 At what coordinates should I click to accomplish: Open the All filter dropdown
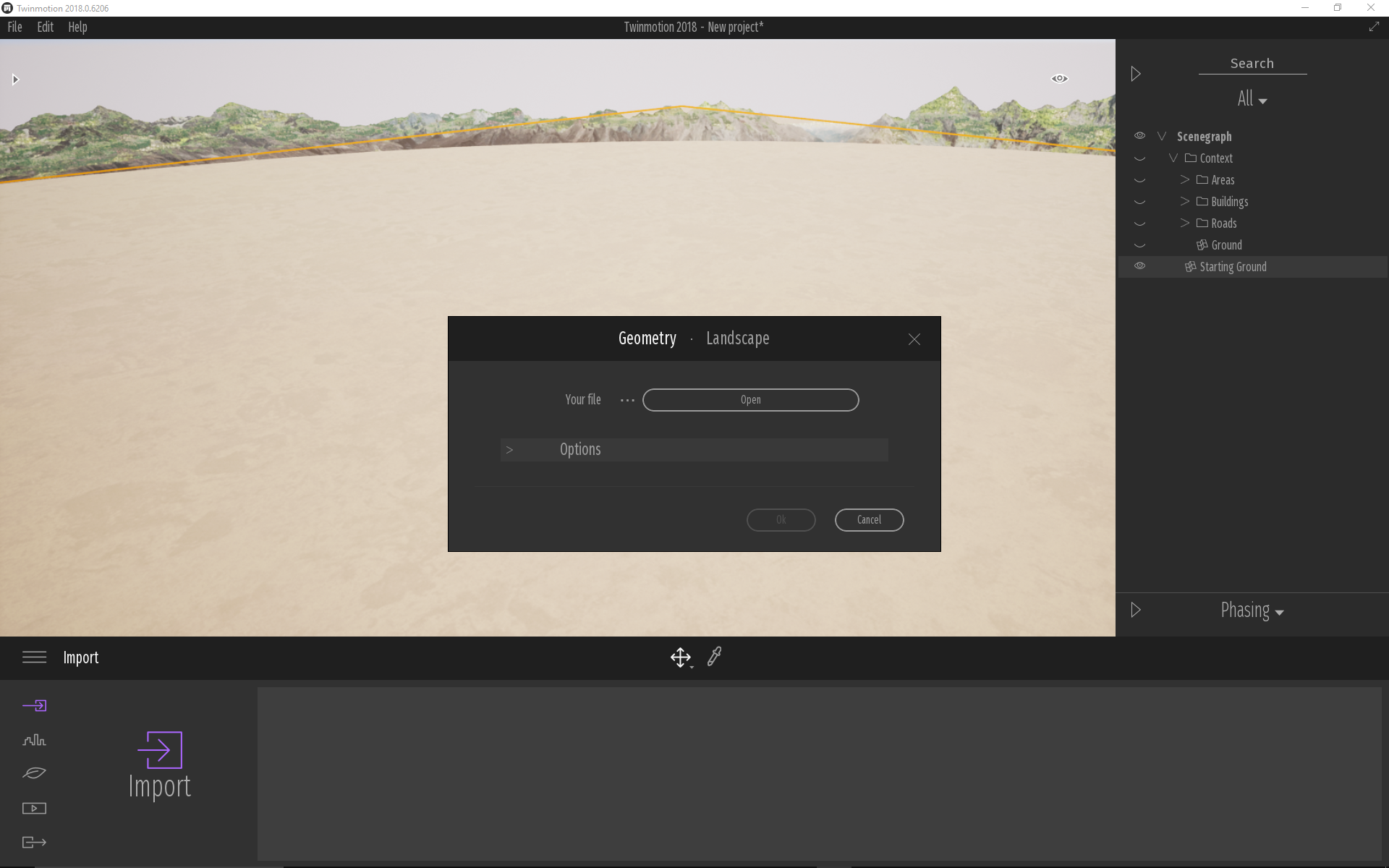click(x=1252, y=99)
